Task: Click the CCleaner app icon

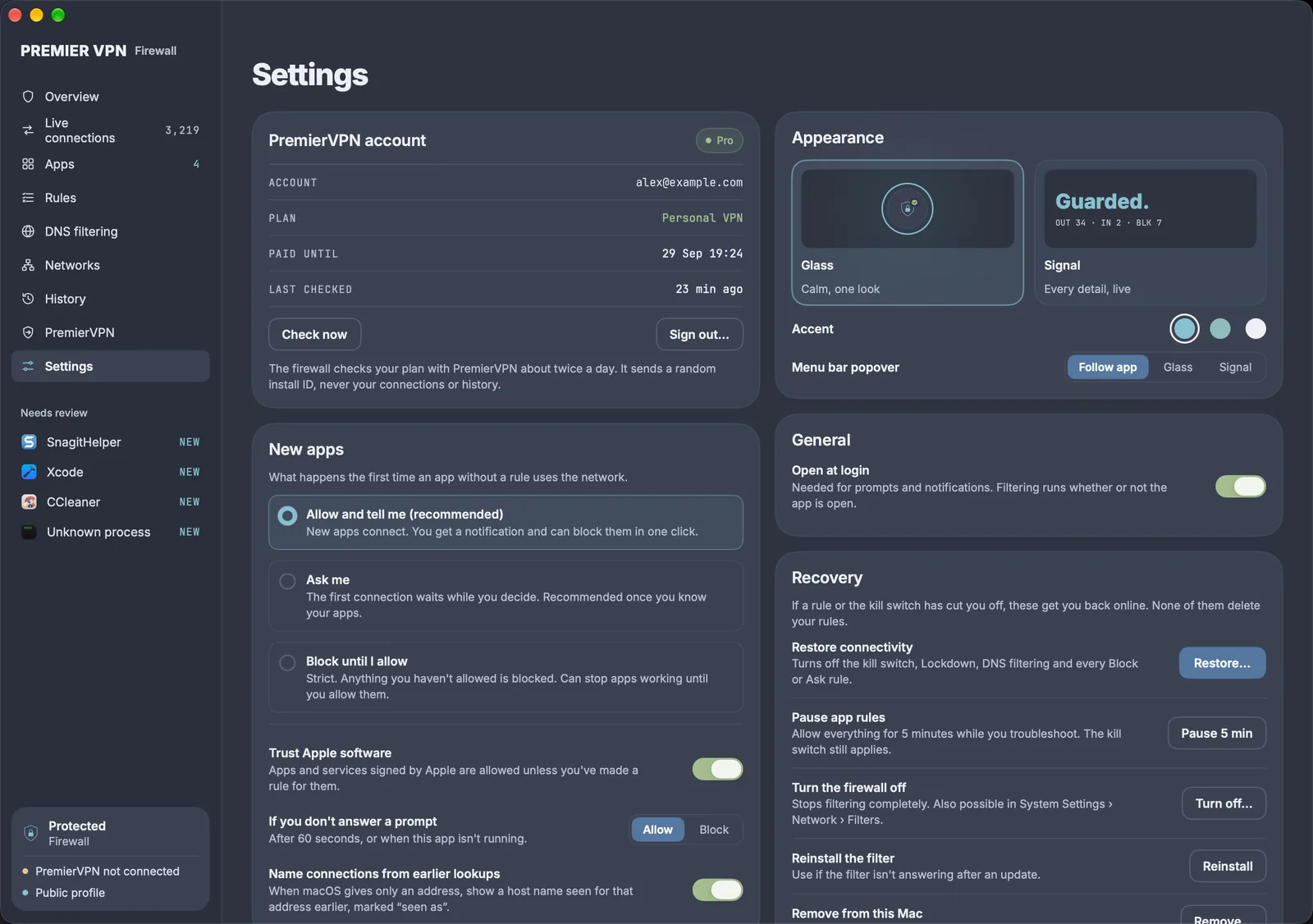Action: click(x=29, y=502)
